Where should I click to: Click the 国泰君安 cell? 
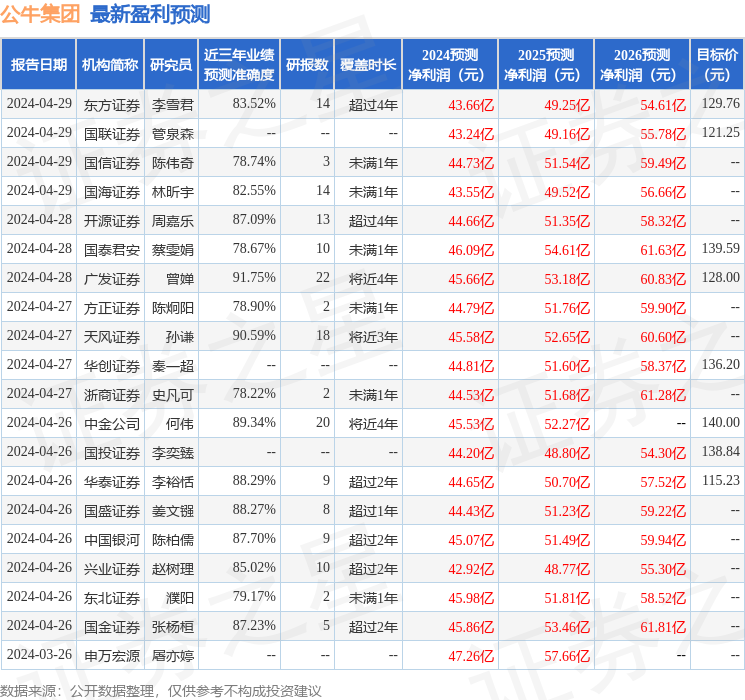[x=112, y=249]
